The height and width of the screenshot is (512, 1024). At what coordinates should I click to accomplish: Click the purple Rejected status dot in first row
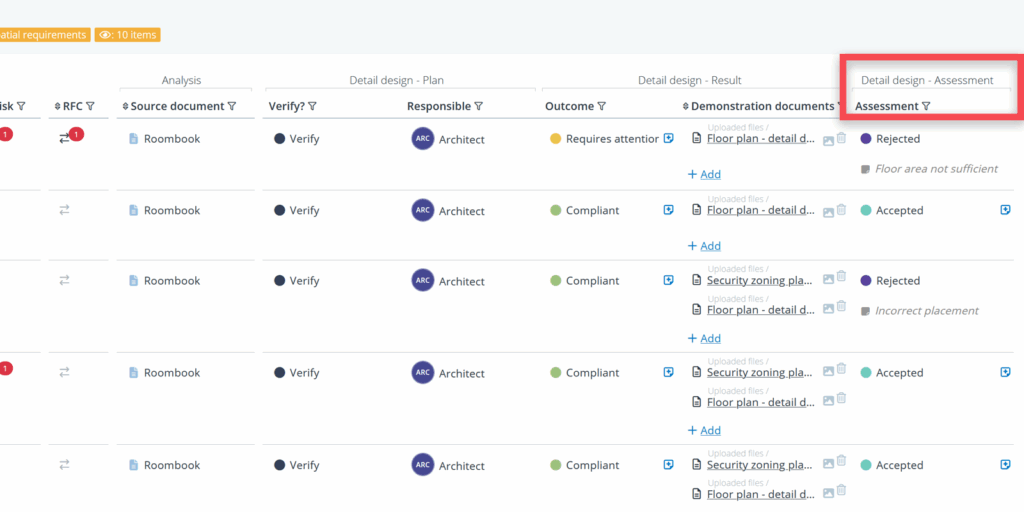pos(866,139)
